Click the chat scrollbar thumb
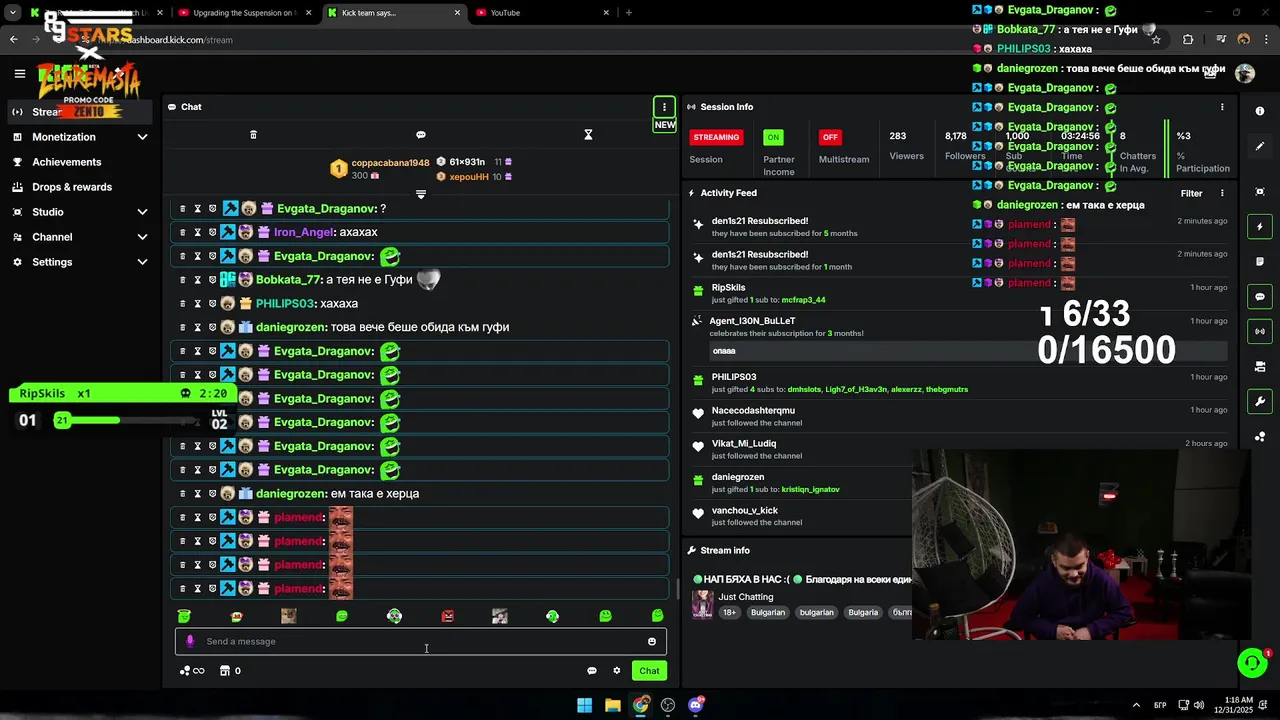Image resolution: width=1280 pixels, height=720 pixels. point(677,590)
